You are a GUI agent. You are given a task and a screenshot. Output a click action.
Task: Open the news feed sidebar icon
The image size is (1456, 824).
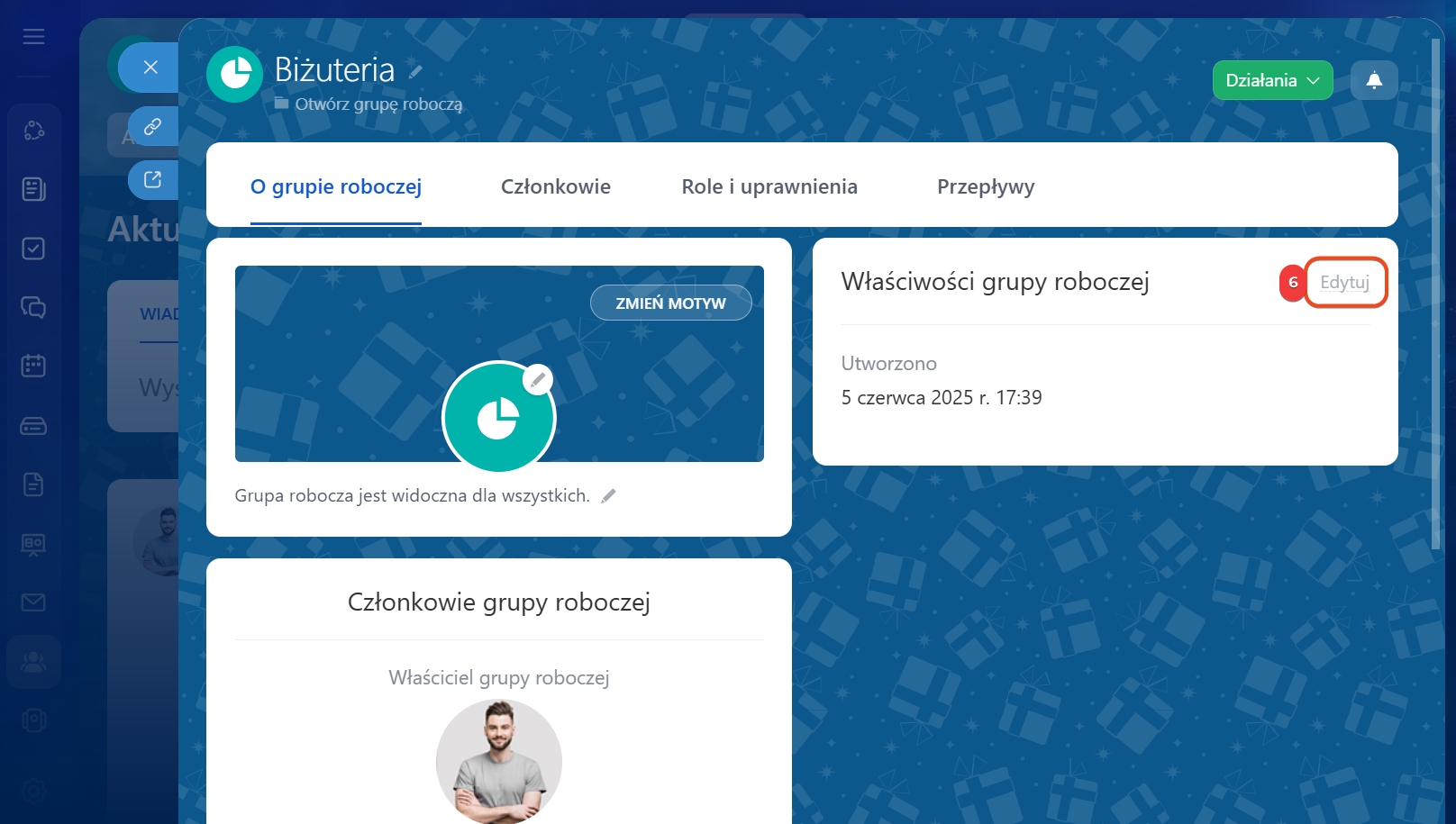click(x=33, y=189)
